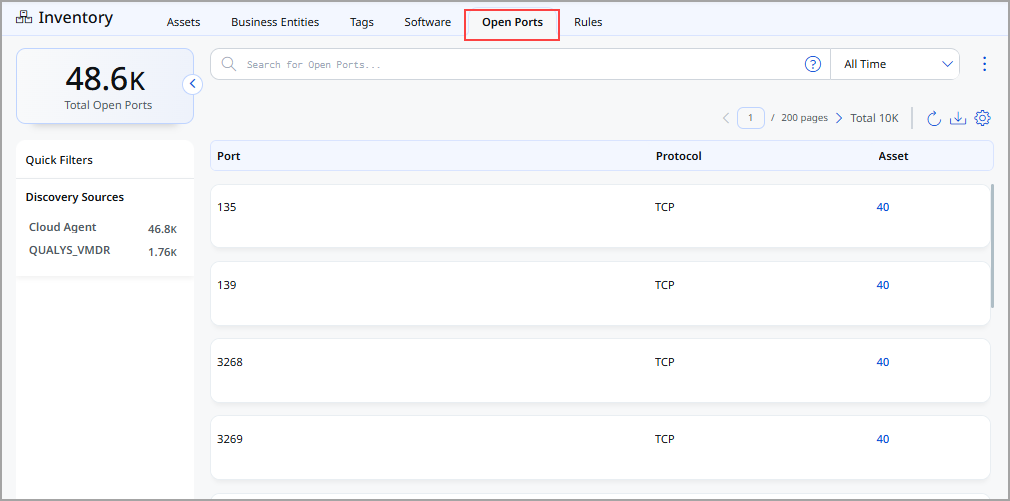Click the Protocol column header
This screenshot has width=1010, height=501.
coord(678,156)
